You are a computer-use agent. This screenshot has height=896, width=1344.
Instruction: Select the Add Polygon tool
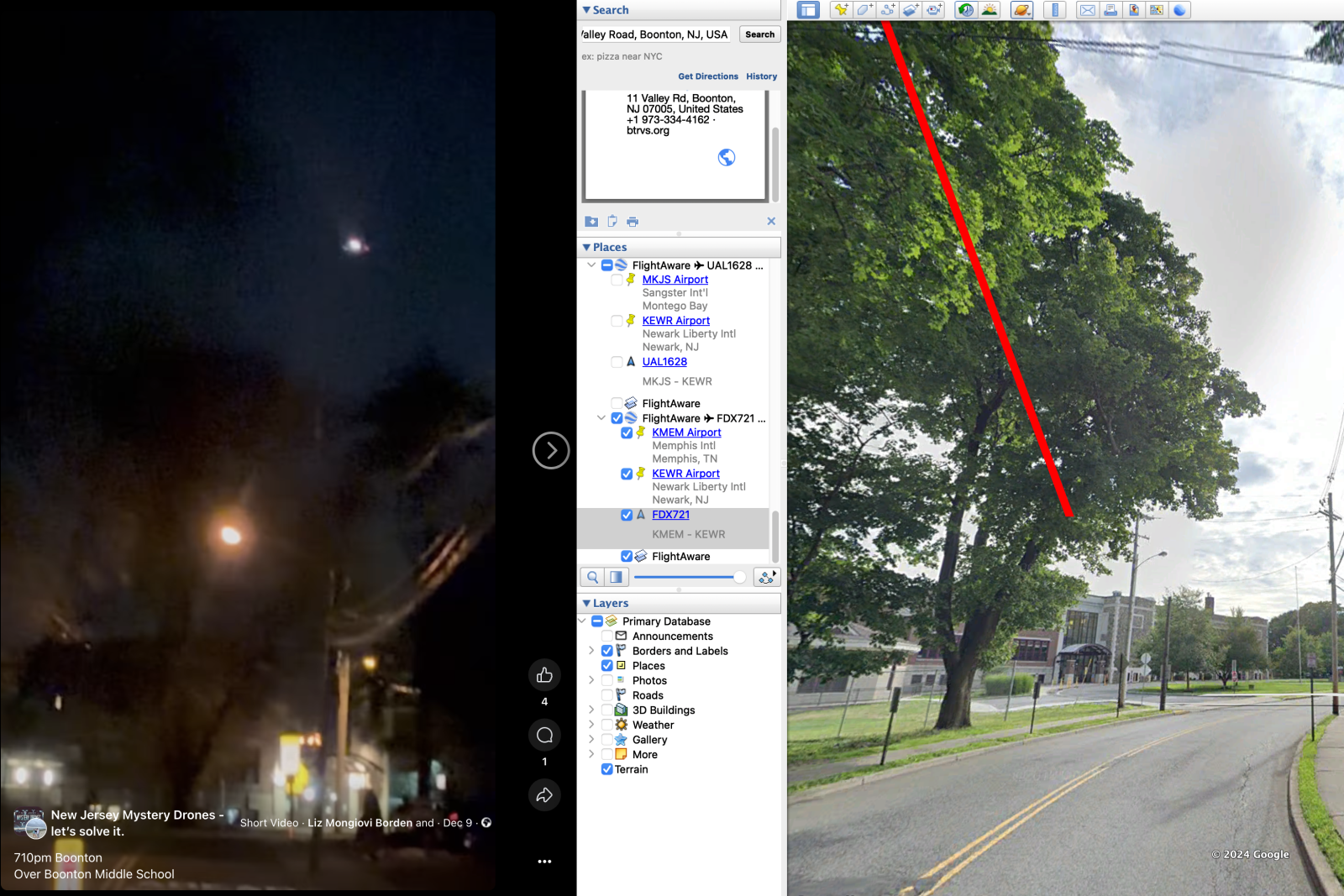864,10
